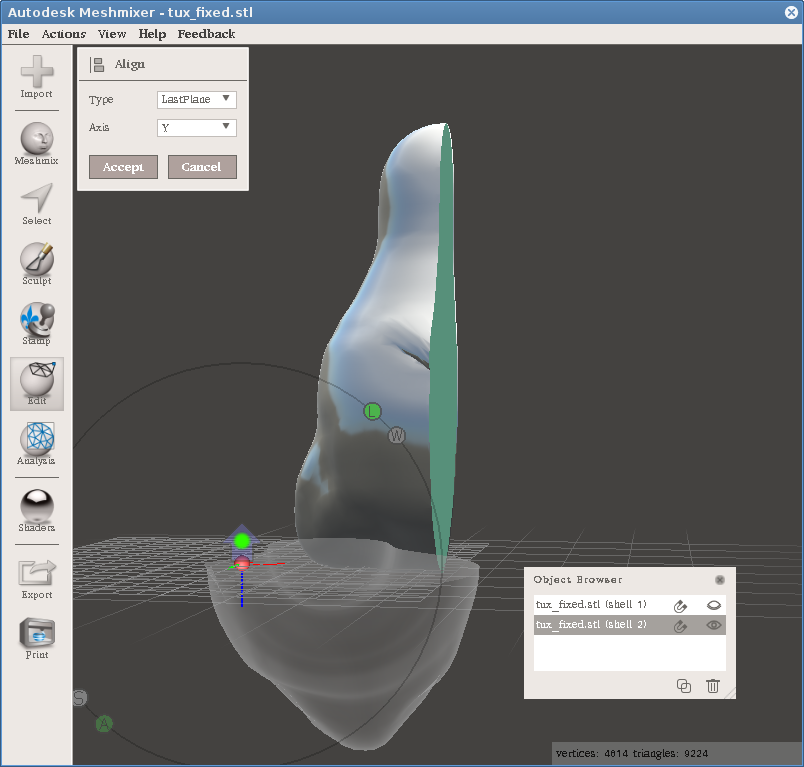Close the Object Browser panel

(x=720, y=580)
